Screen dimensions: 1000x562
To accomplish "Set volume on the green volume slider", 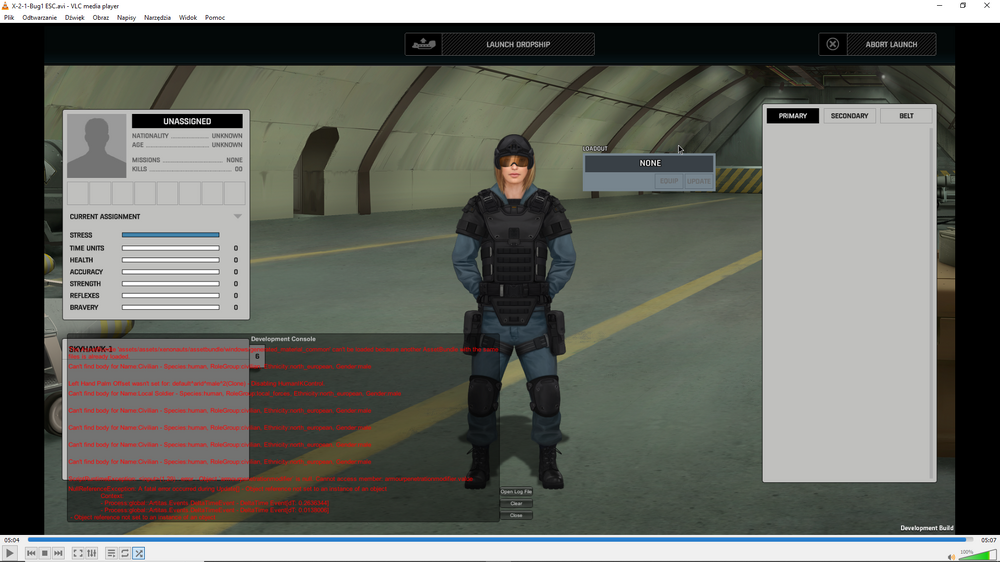I will (978, 555).
